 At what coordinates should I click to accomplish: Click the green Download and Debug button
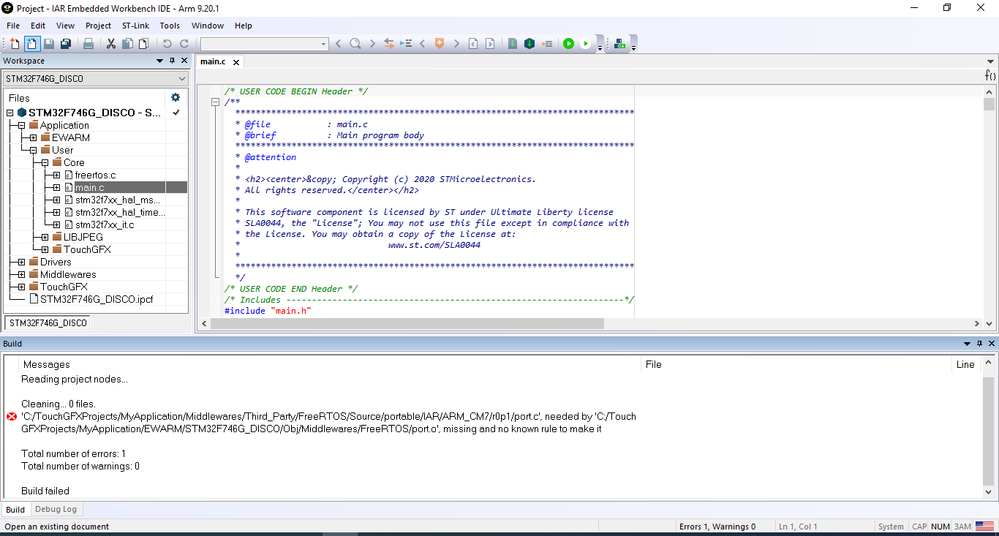(569, 44)
